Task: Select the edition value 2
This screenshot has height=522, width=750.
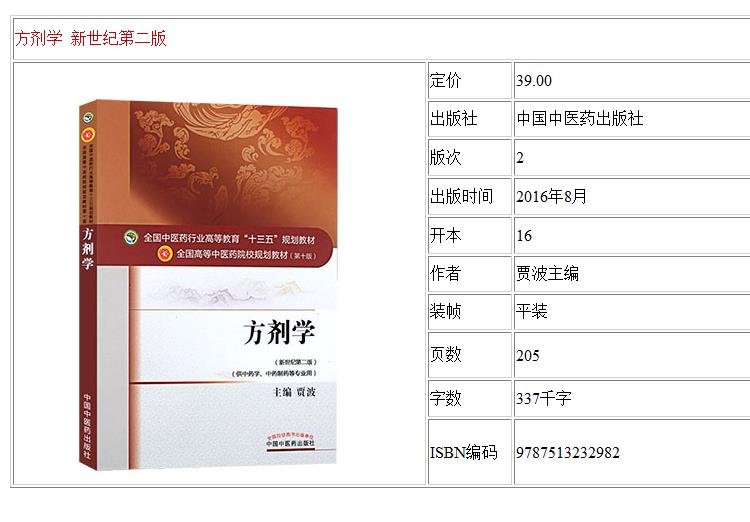Action: pos(520,157)
